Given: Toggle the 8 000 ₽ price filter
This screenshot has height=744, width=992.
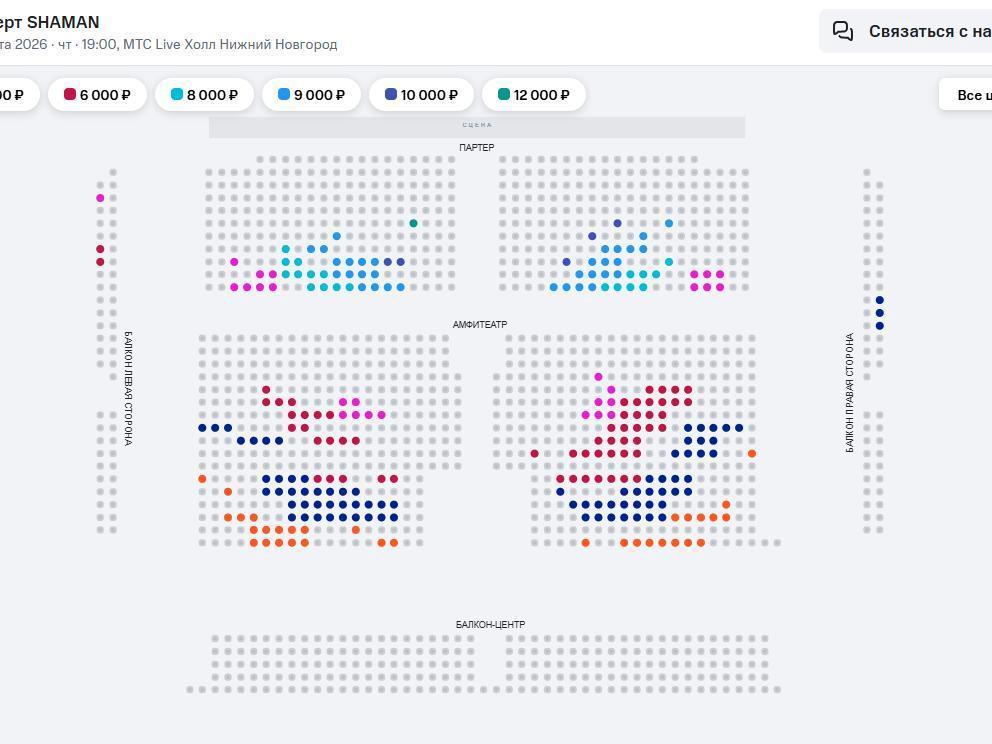Looking at the screenshot, I should pyautogui.click(x=204, y=95).
